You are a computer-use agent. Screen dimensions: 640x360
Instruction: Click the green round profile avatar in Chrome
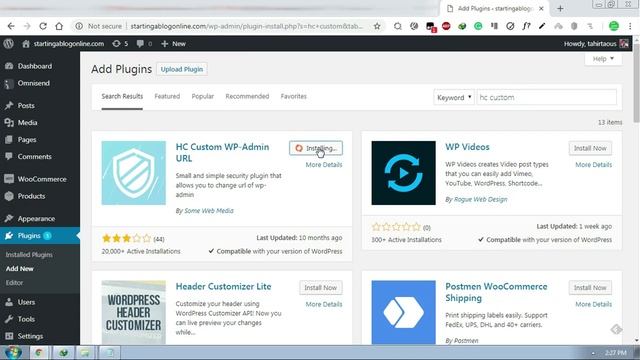pyautogui.click(x=613, y=26)
